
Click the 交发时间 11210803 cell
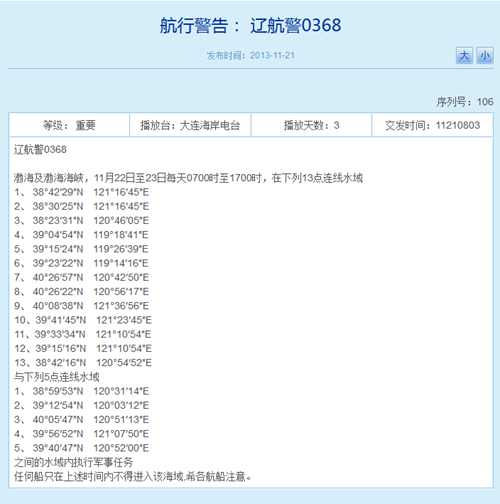coord(432,125)
